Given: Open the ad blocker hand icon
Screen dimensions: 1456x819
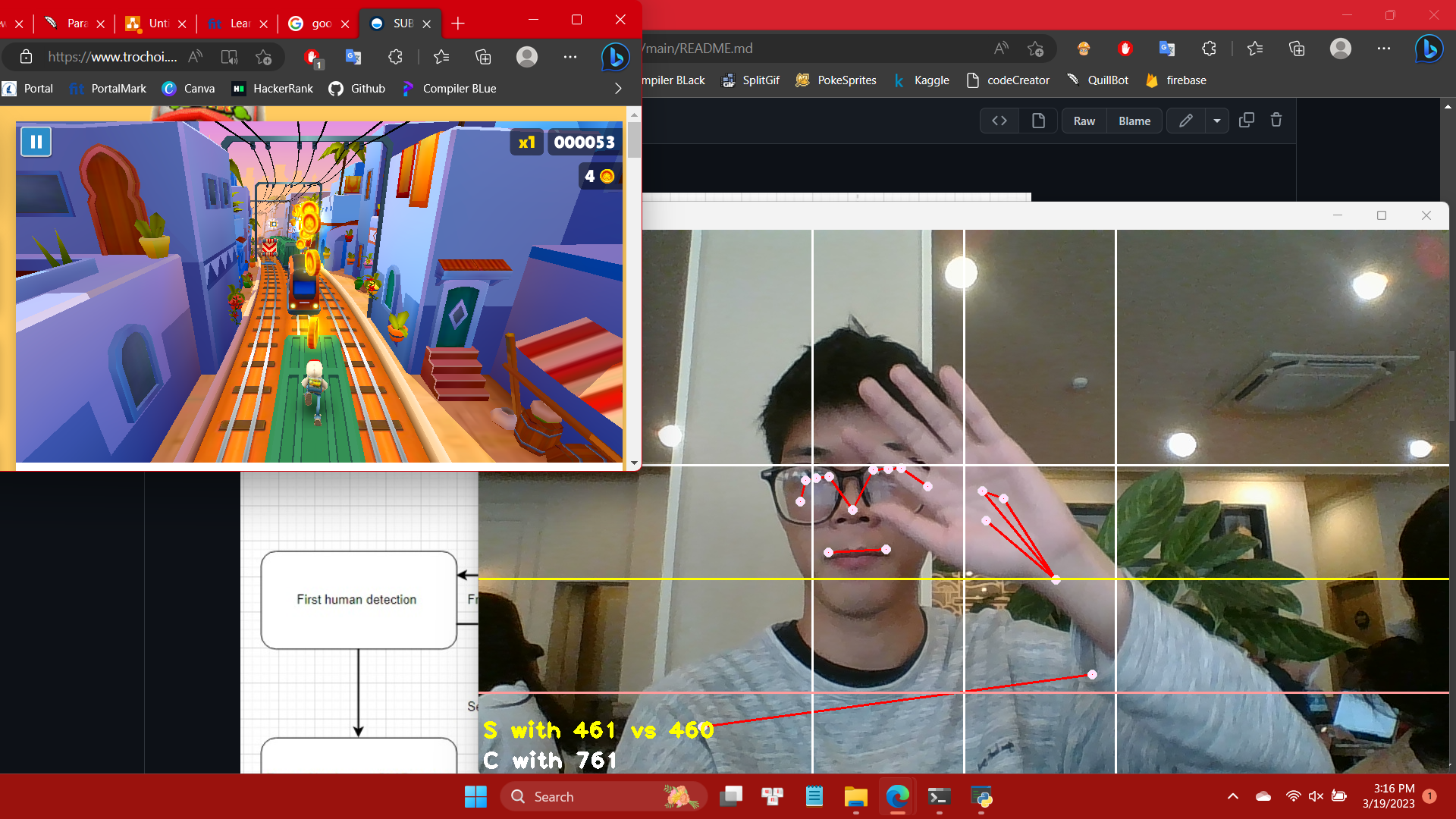Looking at the screenshot, I should pos(1125,49).
